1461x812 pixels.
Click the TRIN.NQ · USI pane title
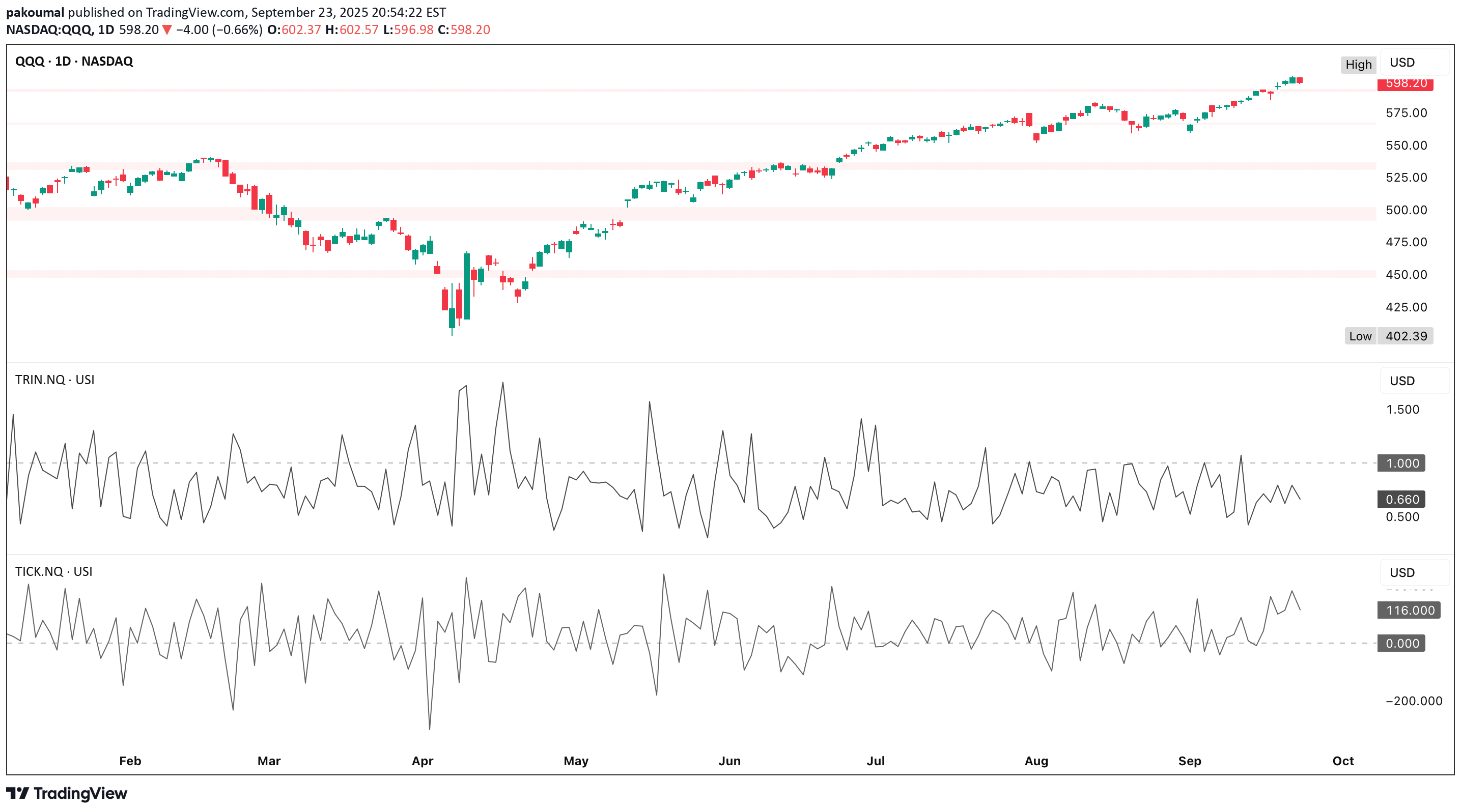(x=54, y=380)
